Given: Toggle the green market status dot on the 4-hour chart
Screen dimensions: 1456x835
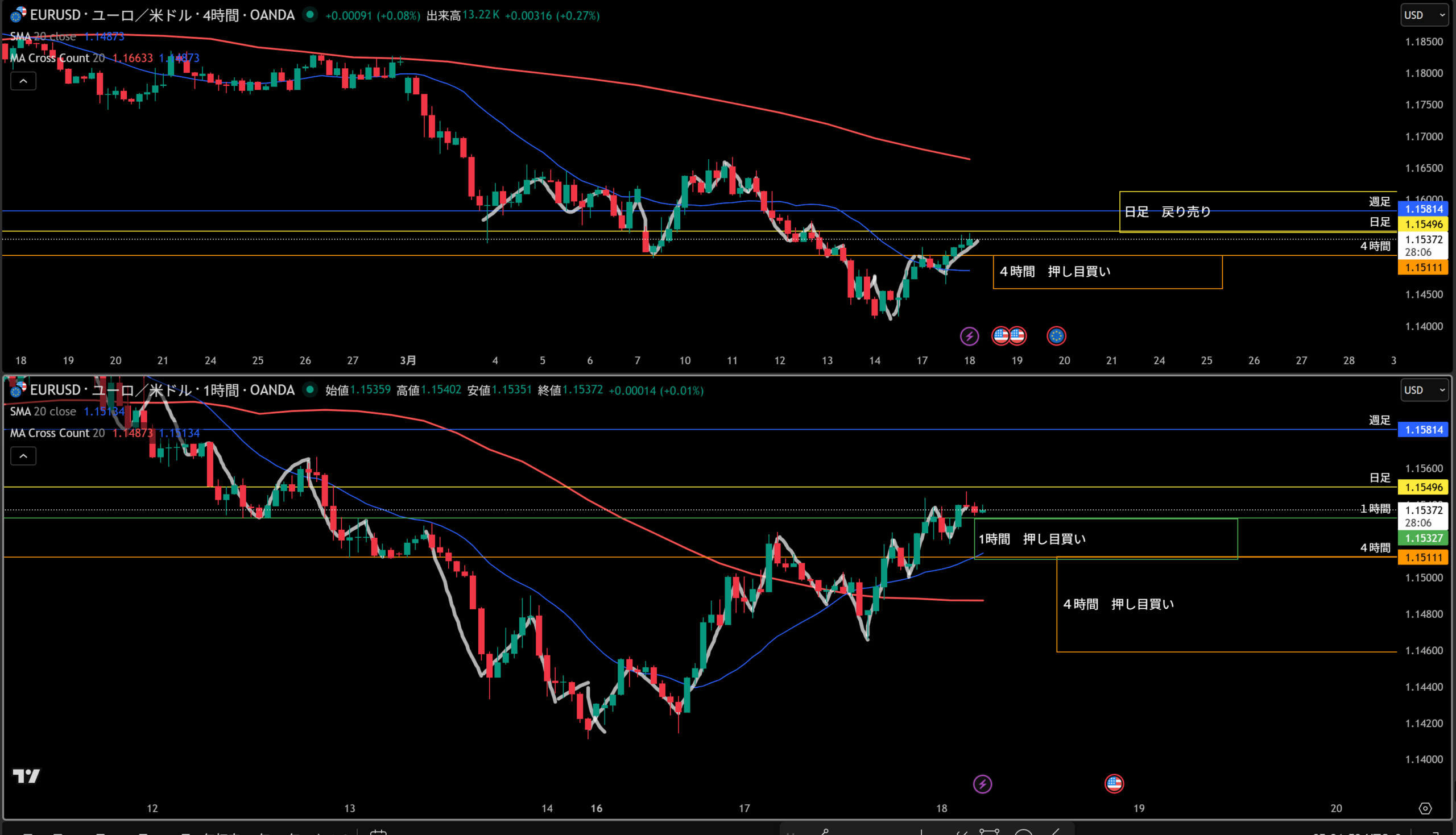Looking at the screenshot, I should click(310, 15).
